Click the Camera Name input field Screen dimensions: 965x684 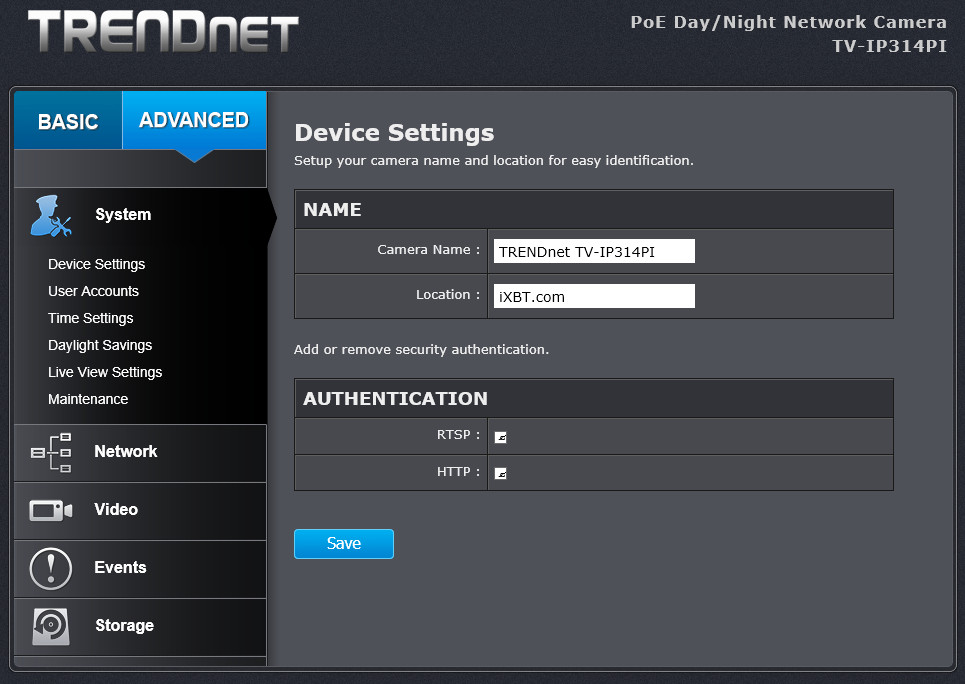[x=594, y=251]
